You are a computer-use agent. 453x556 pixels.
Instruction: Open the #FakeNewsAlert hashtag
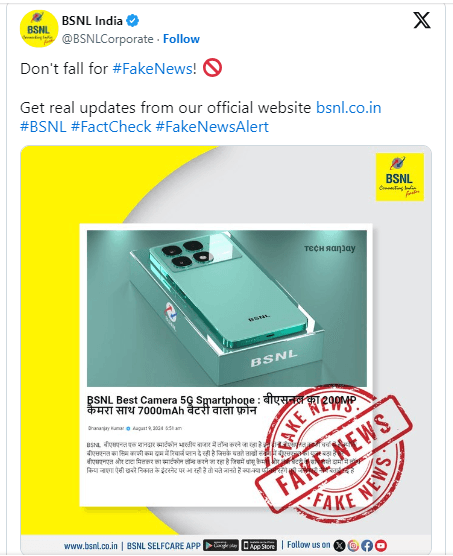pos(212,127)
